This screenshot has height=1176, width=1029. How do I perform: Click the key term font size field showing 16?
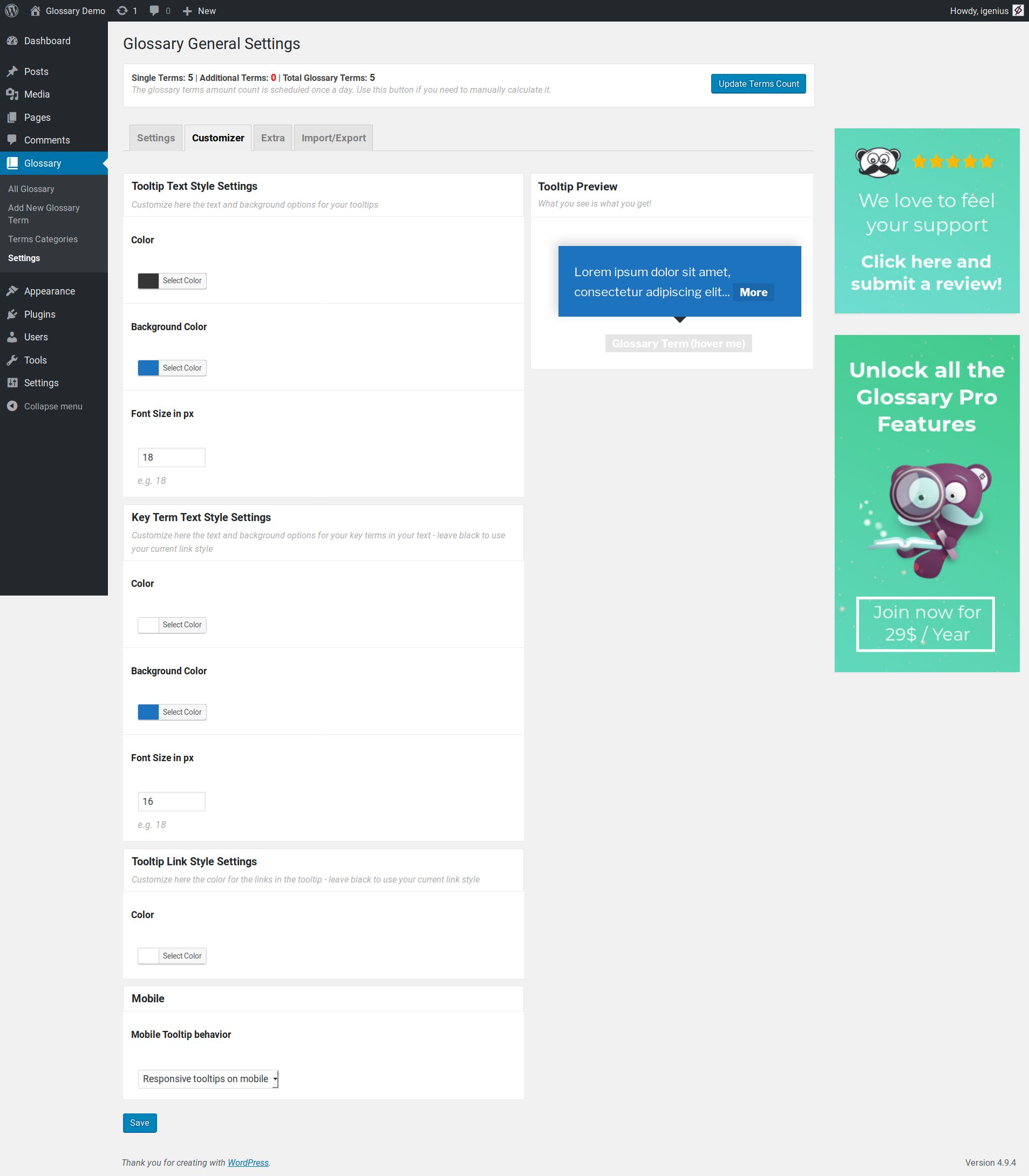point(171,801)
